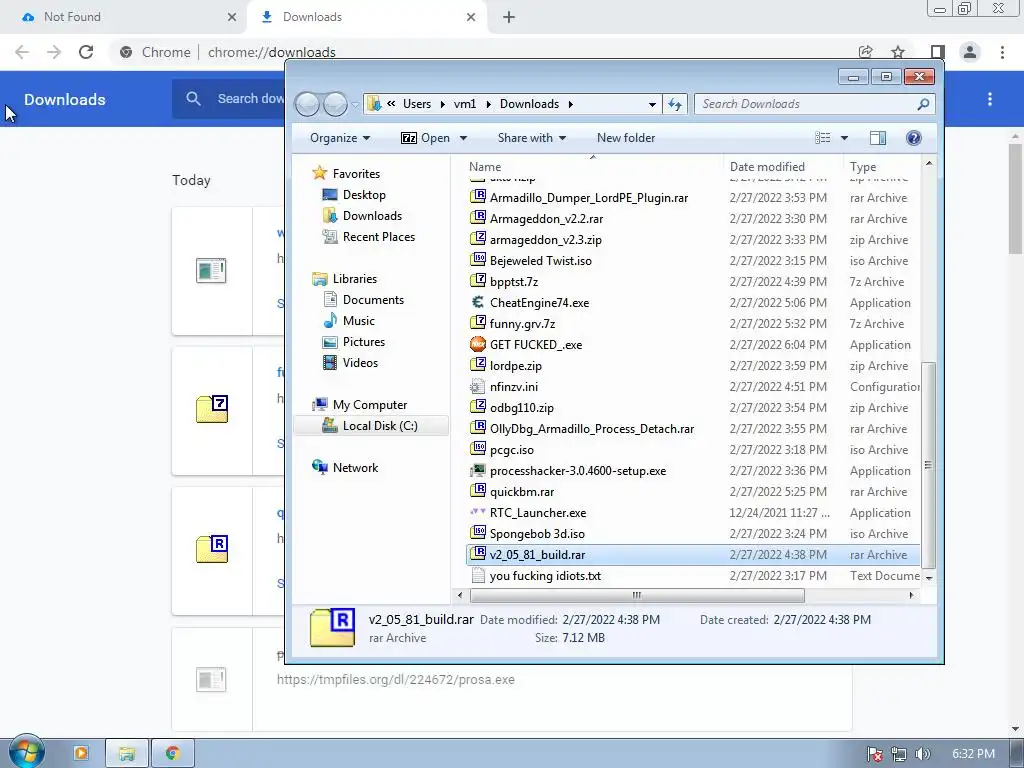The height and width of the screenshot is (768, 1024).
Task: Switch to the Not Found Chrome tab
Action: tap(123, 17)
